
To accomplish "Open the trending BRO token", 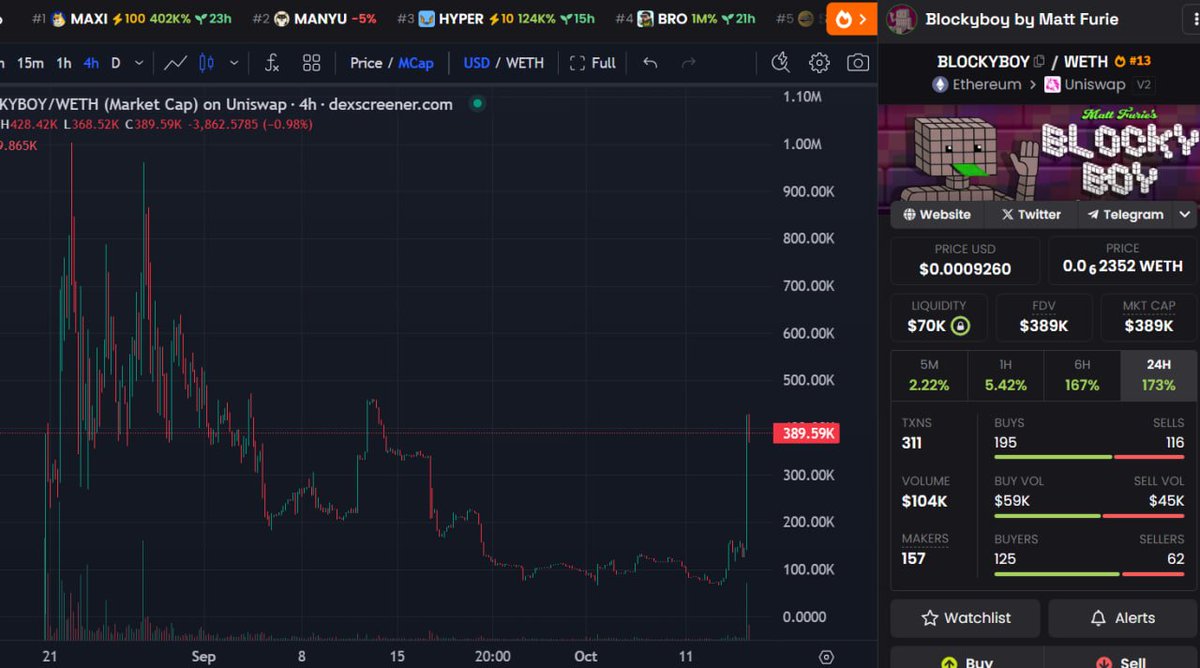I will pyautogui.click(x=688, y=19).
